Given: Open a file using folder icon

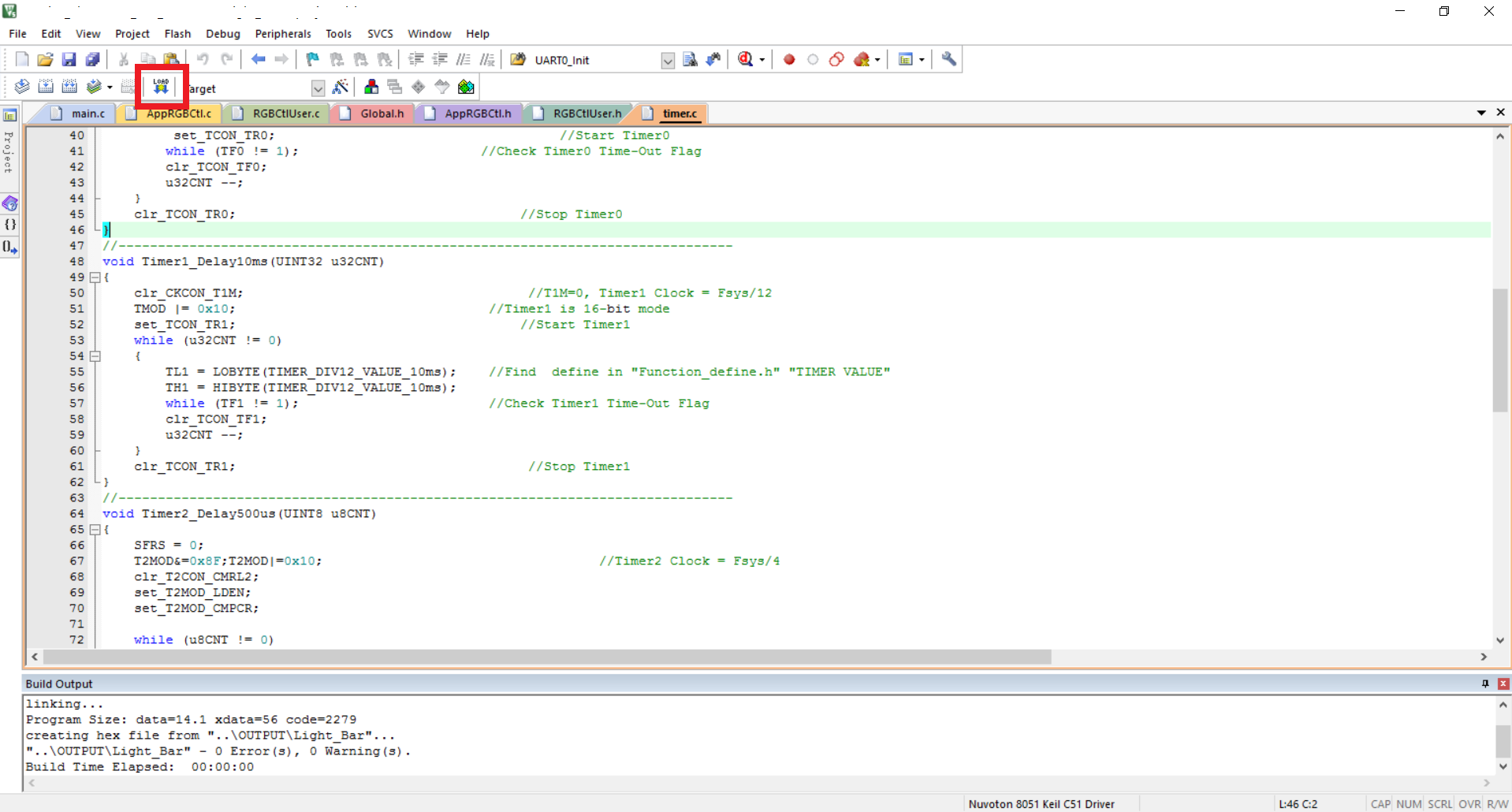Looking at the screenshot, I should [x=46, y=59].
